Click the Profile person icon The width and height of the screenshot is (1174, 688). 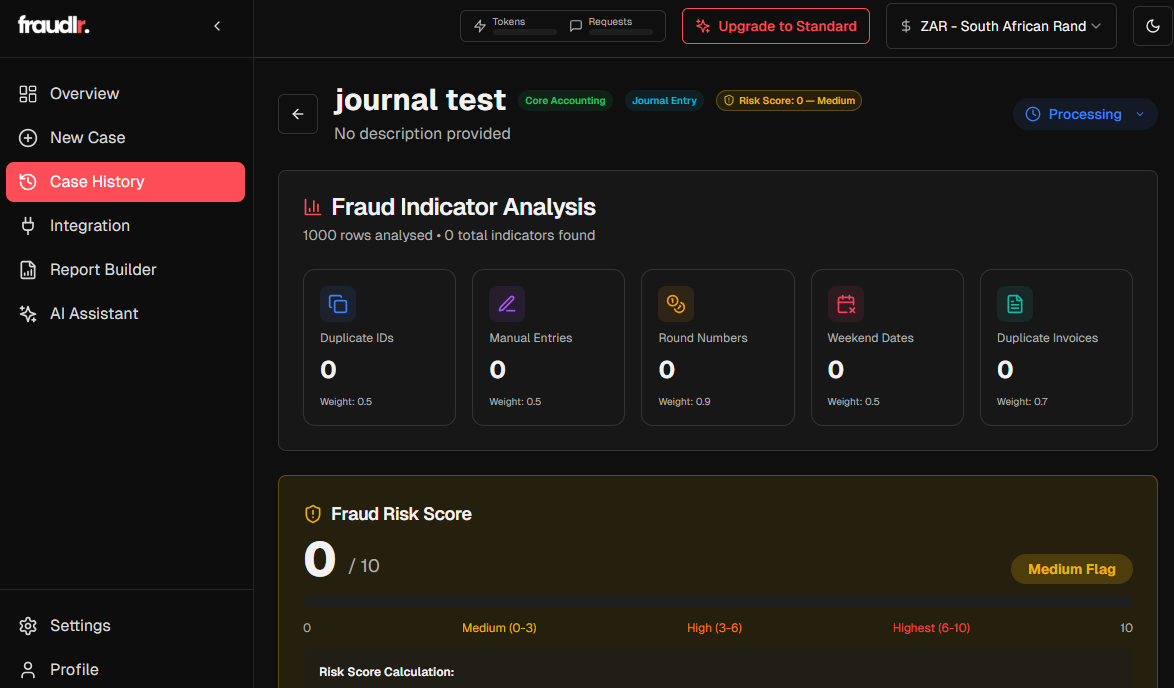point(28,669)
